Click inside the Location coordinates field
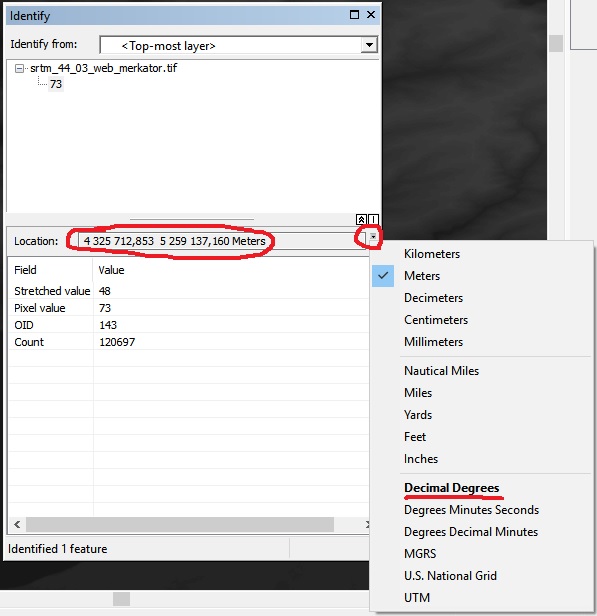Screen dimensions: 597x616 pyautogui.click(x=221, y=241)
